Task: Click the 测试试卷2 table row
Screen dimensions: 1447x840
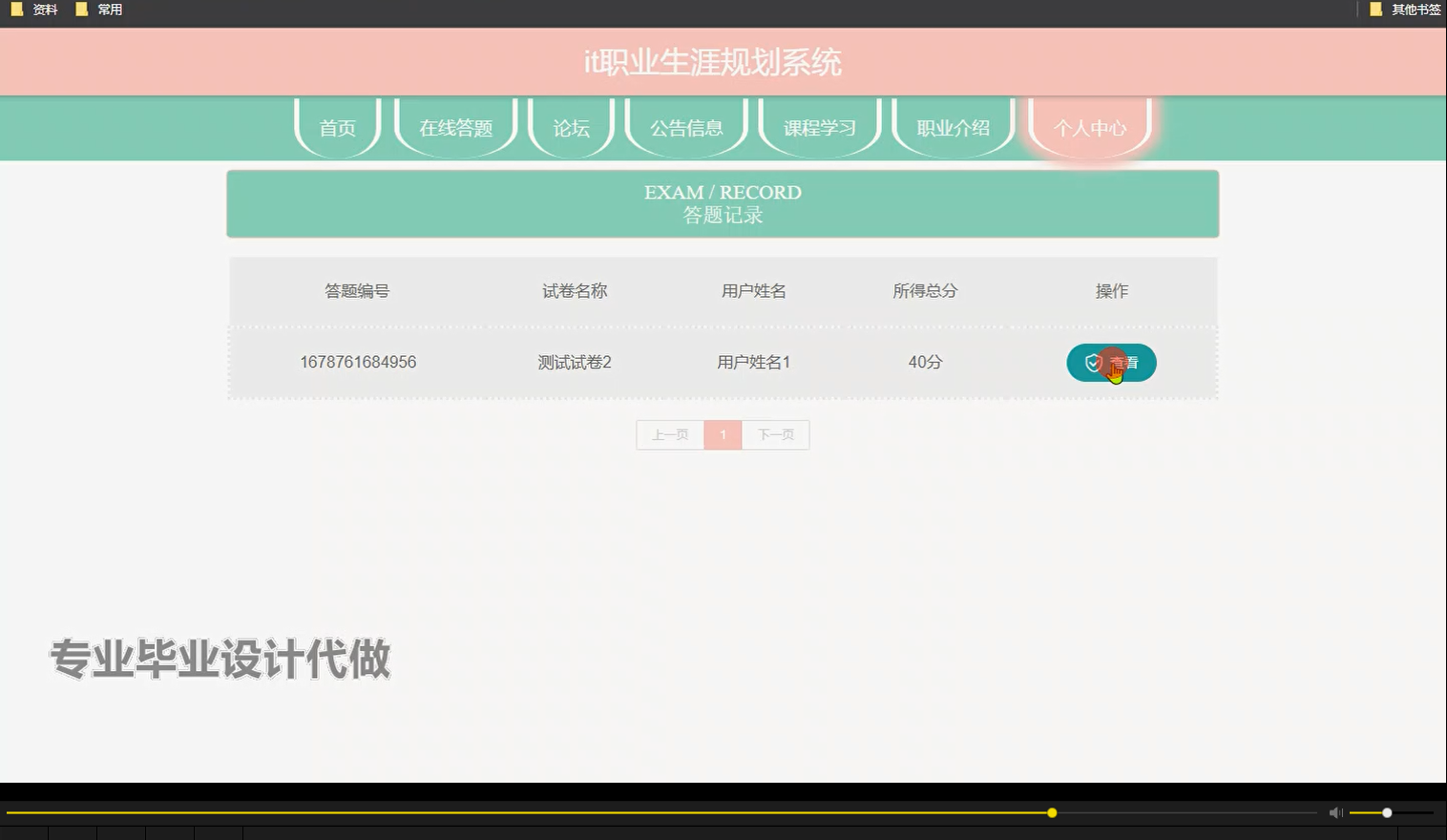Action: pos(574,363)
